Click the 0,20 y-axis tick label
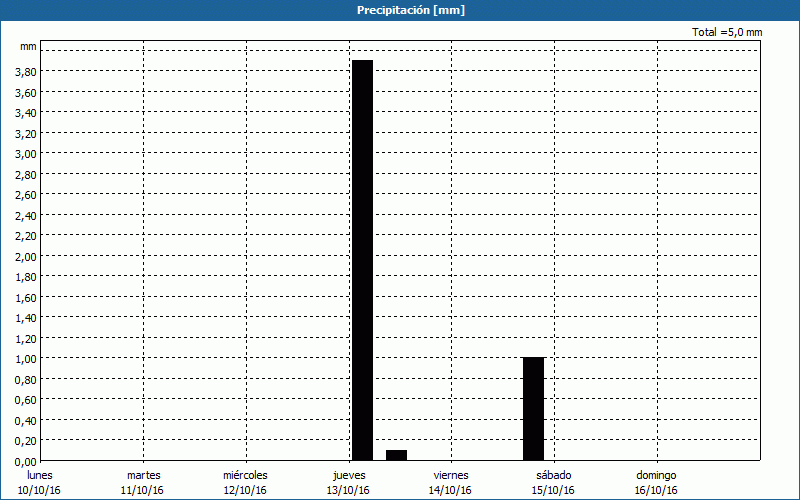This screenshot has height=500, width=800. [x=26, y=441]
